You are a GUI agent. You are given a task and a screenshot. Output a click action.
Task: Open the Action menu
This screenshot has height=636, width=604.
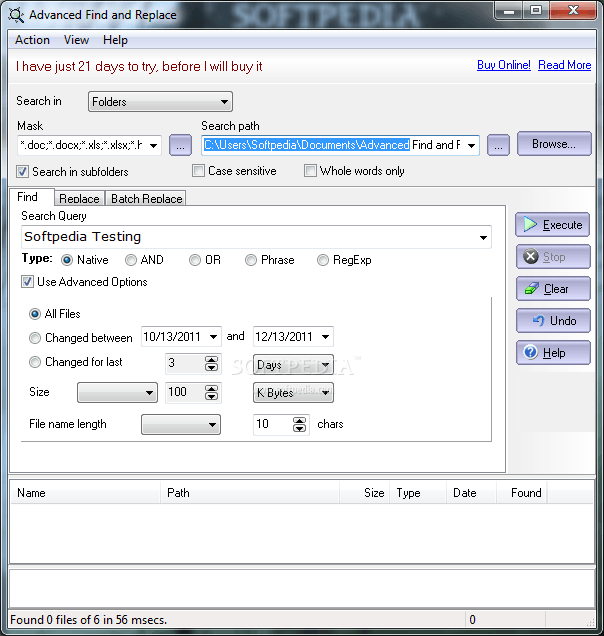(x=32, y=40)
